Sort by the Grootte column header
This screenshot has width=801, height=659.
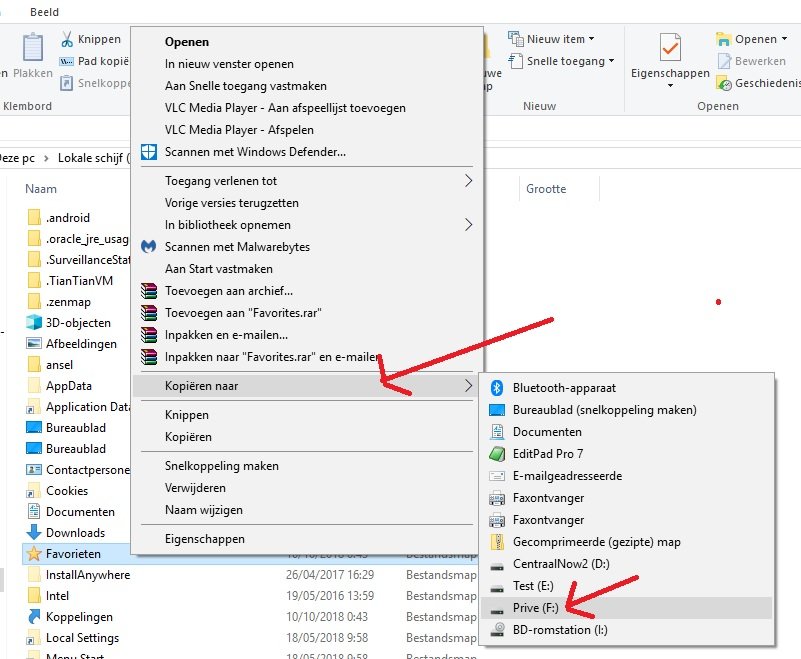click(x=546, y=189)
